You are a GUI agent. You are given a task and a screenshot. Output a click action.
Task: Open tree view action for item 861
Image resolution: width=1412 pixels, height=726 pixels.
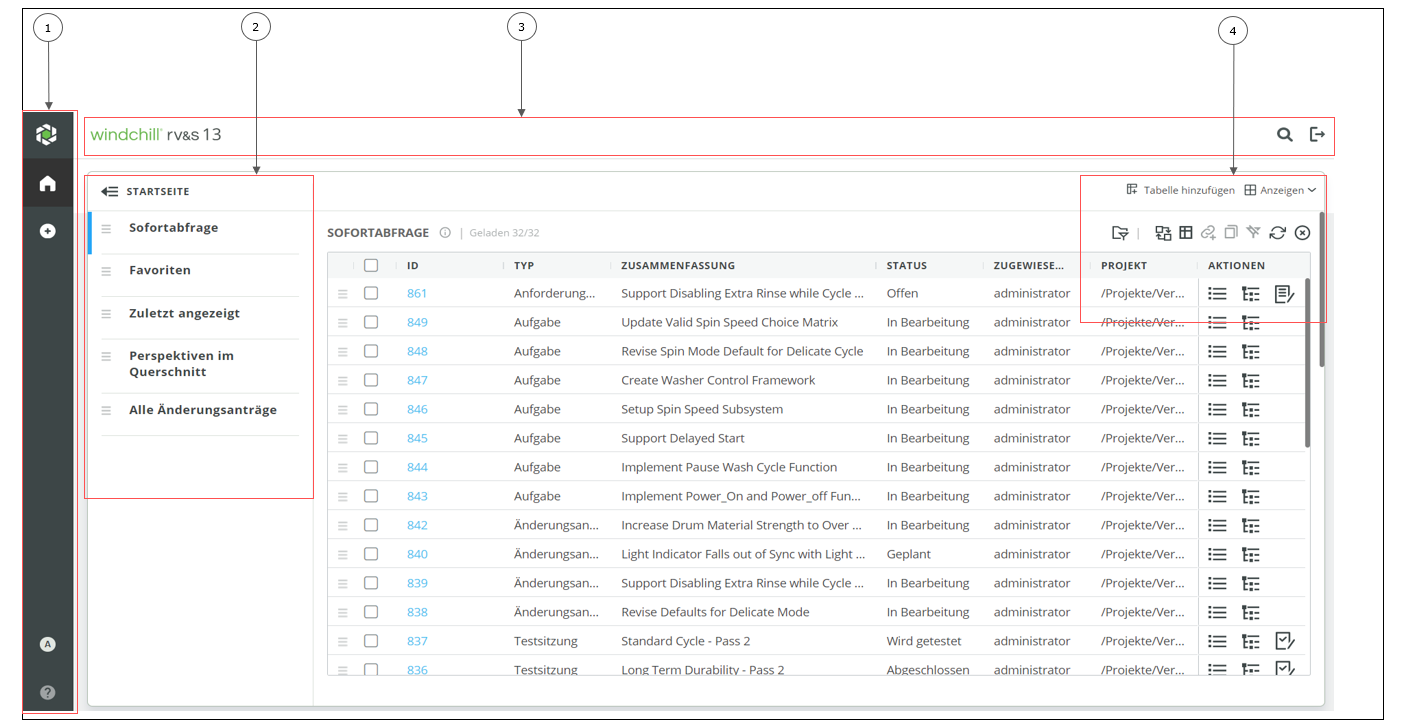tap(1251, 294)
